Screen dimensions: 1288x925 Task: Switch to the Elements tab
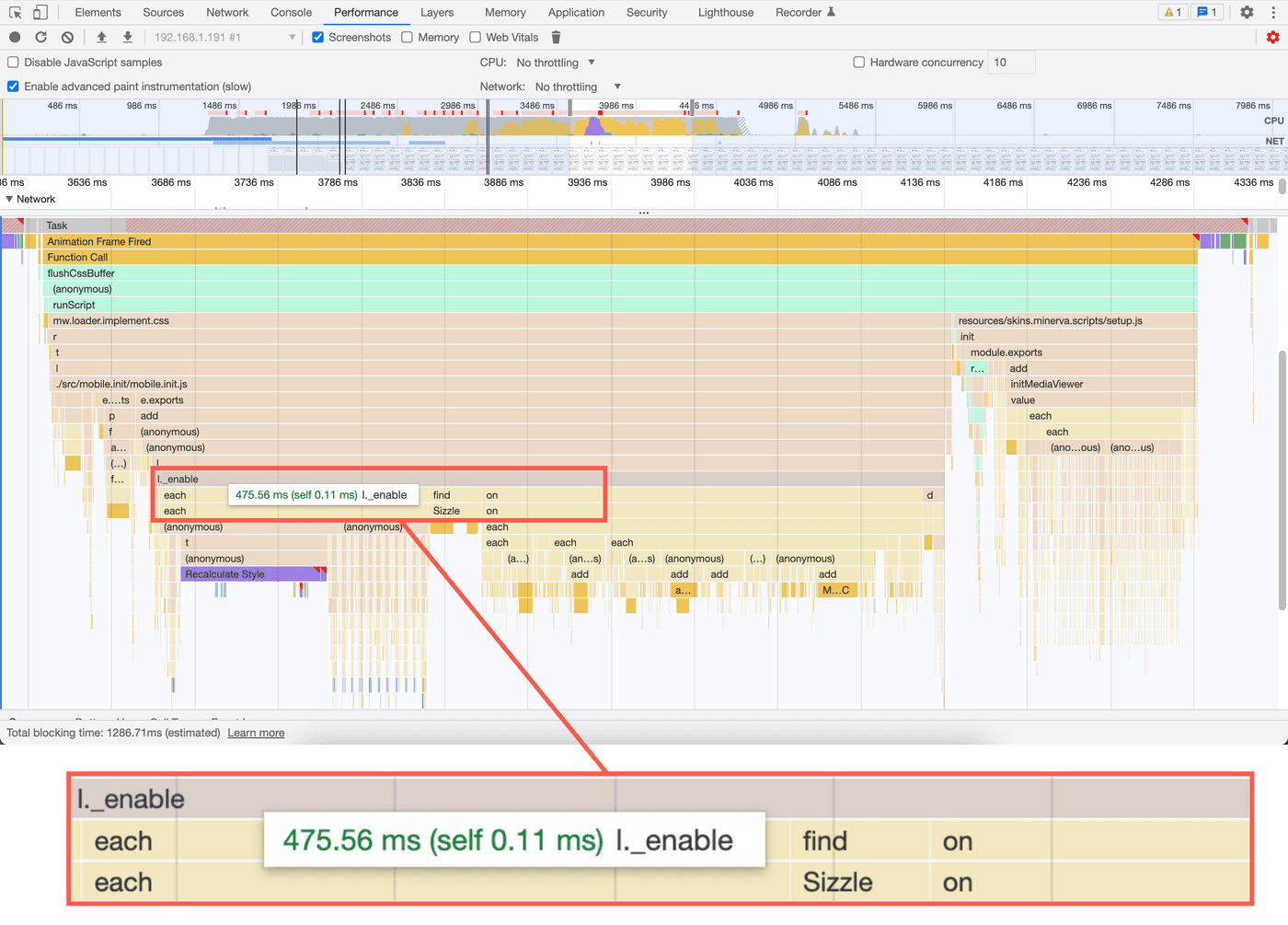(x=98, y=12)
